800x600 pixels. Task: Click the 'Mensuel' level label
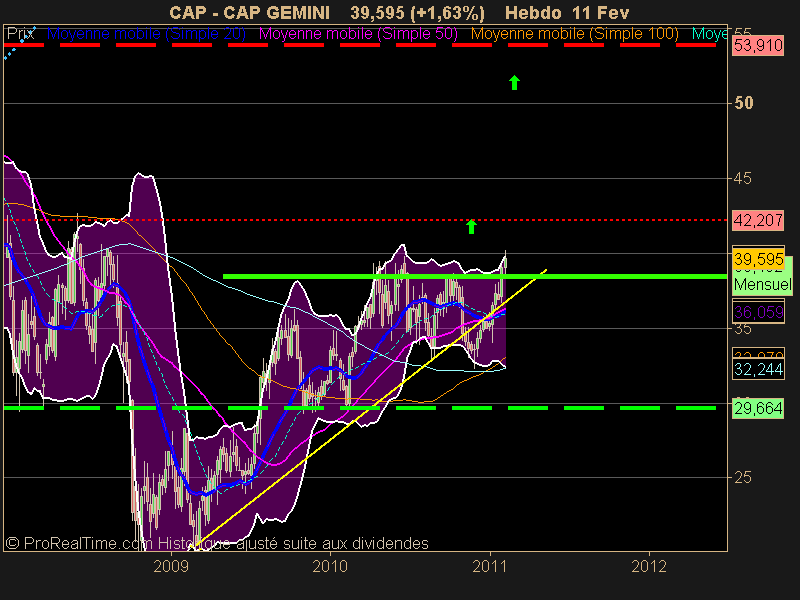762,284
